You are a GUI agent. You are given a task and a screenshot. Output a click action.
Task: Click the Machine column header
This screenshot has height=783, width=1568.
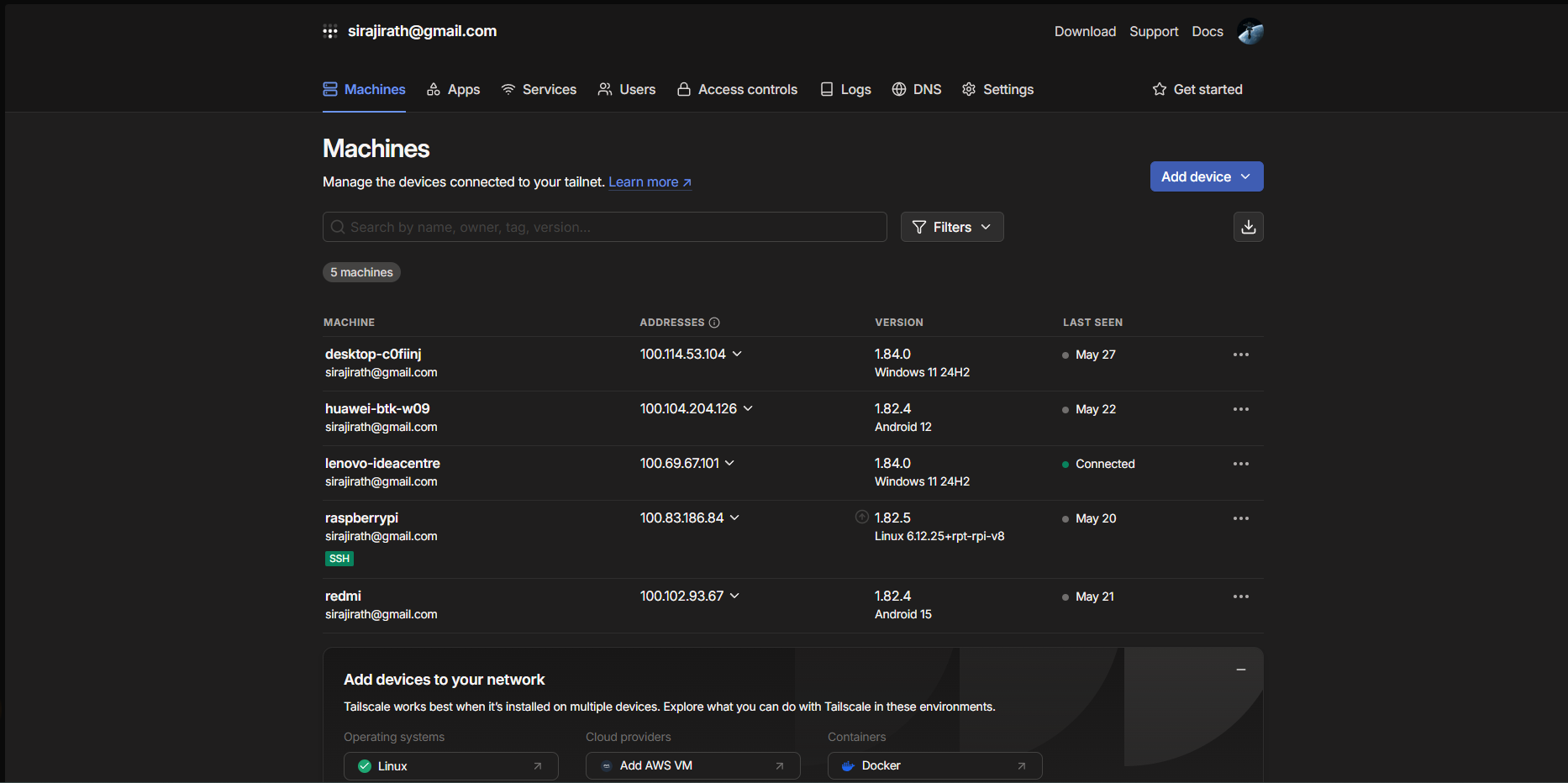tap(349, 323)
